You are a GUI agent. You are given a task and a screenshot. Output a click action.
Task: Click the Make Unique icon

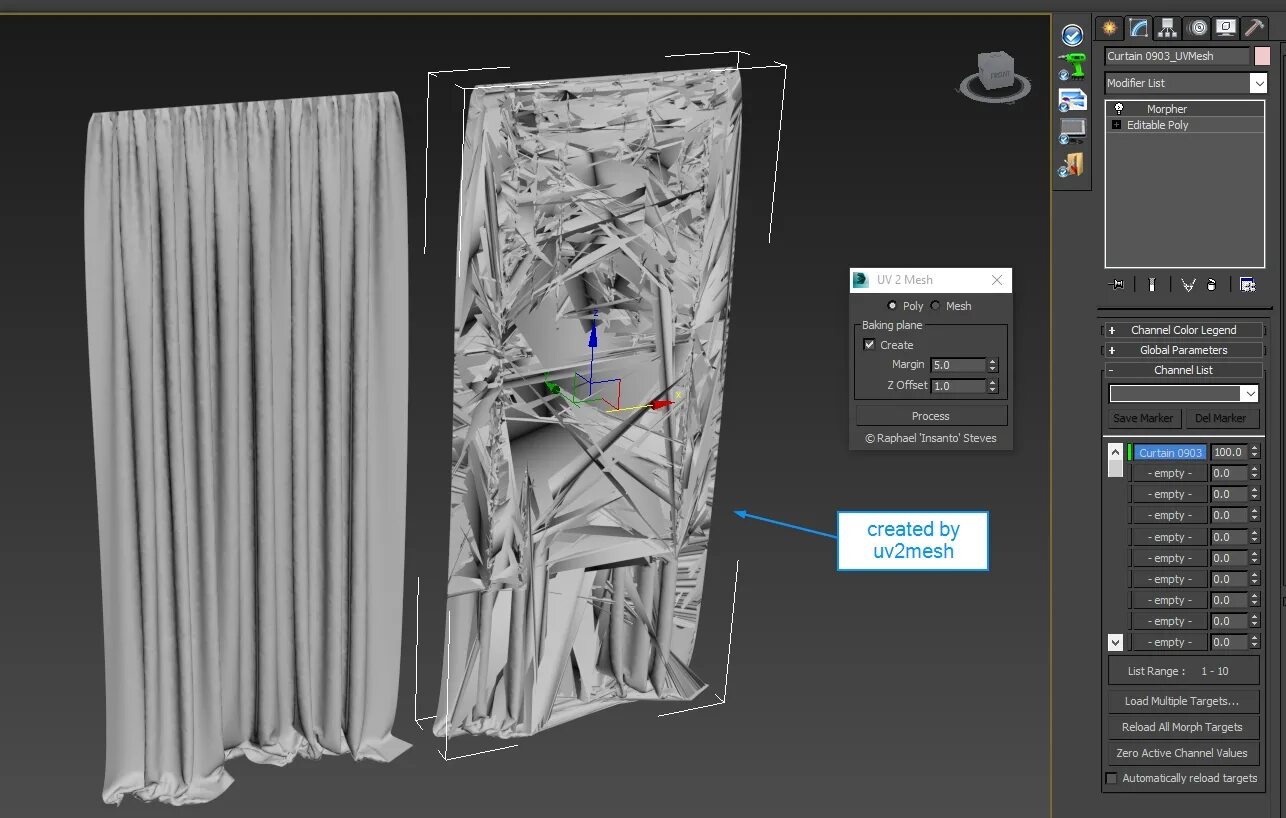[x=1188, y=283]
